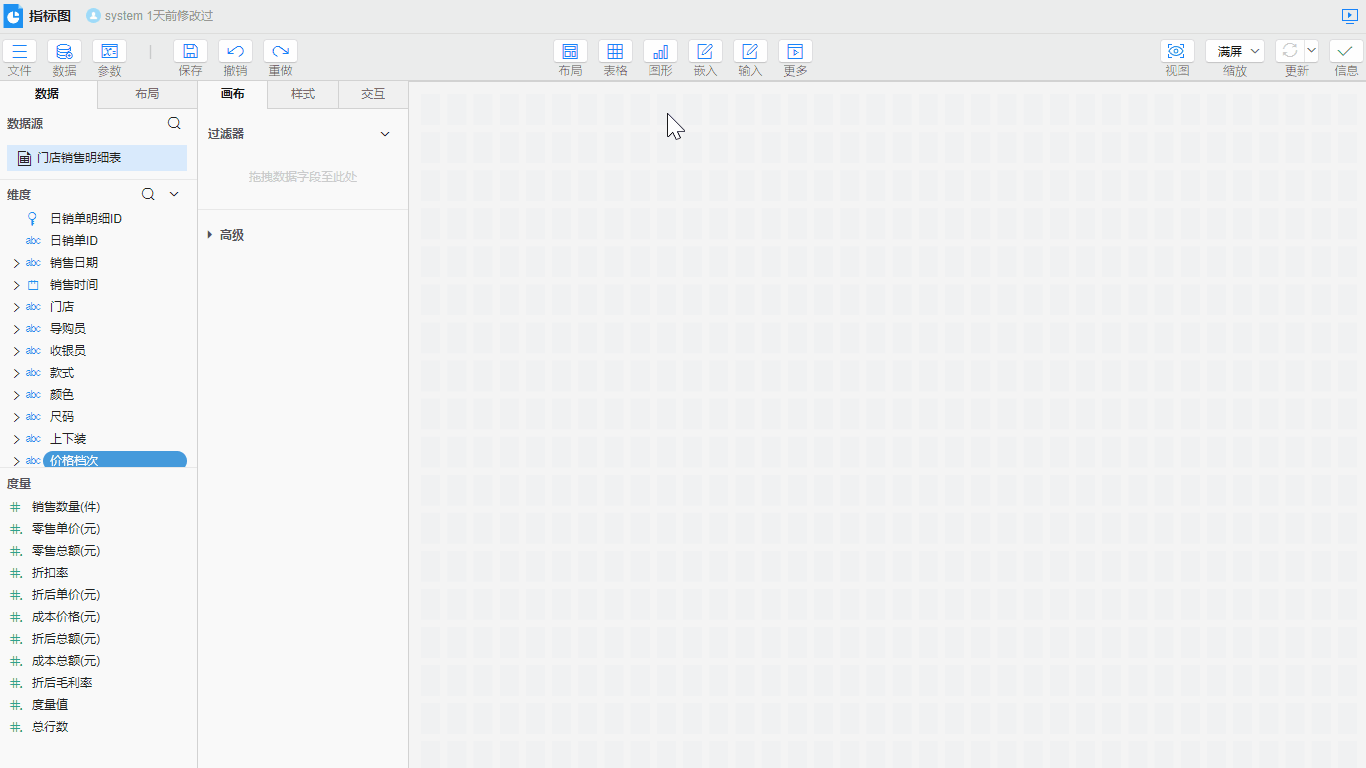This screenshot has height=768, width=1366.
Task: Search data sources with magnifier icon
Action: coord(174,124)
